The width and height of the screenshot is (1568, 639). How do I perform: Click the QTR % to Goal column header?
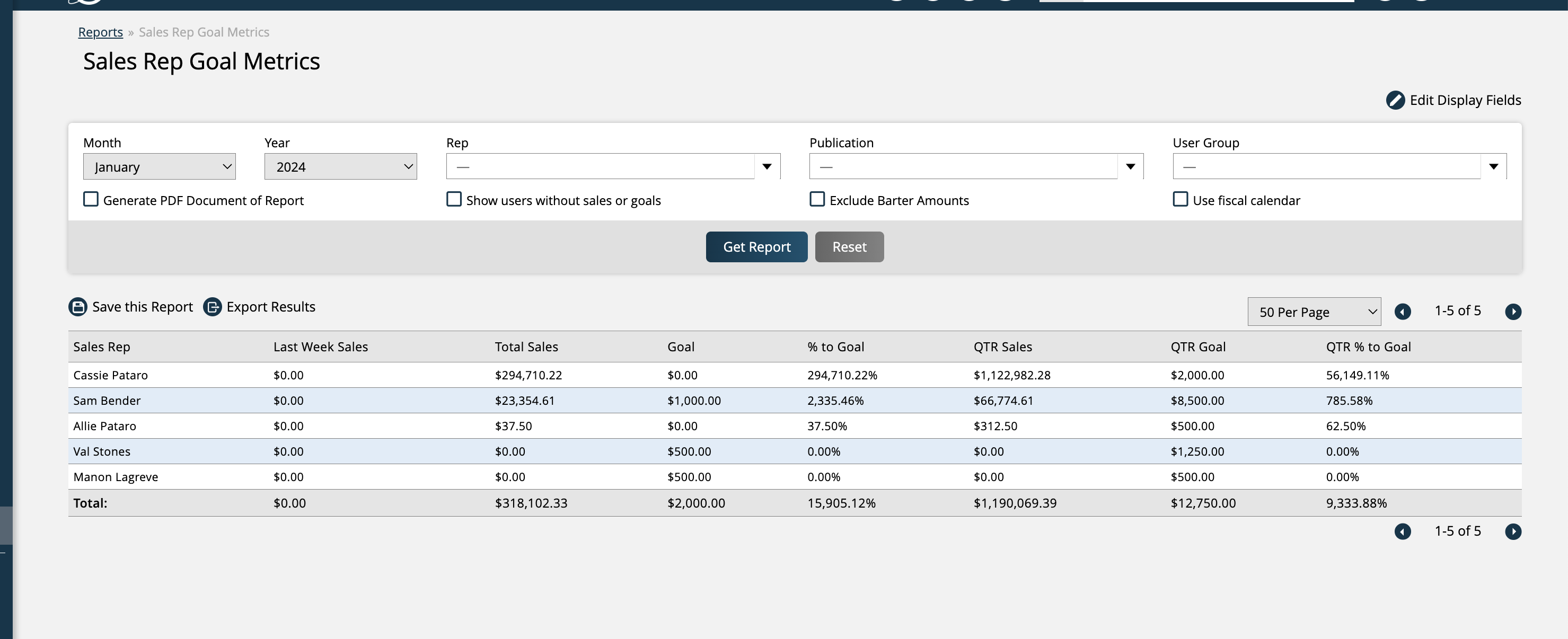click(1368, 347)
